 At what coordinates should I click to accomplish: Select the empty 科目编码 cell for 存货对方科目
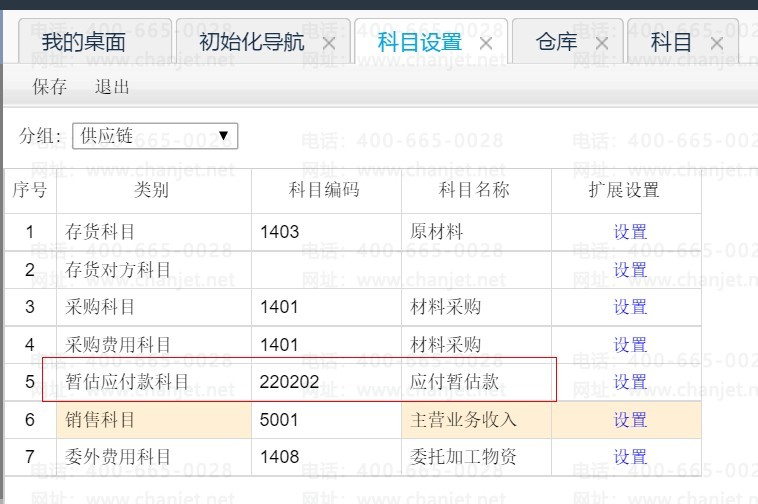point(326,270)
